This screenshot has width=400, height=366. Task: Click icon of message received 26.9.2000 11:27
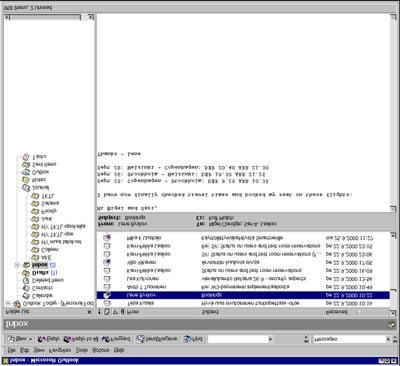[107, 238]
